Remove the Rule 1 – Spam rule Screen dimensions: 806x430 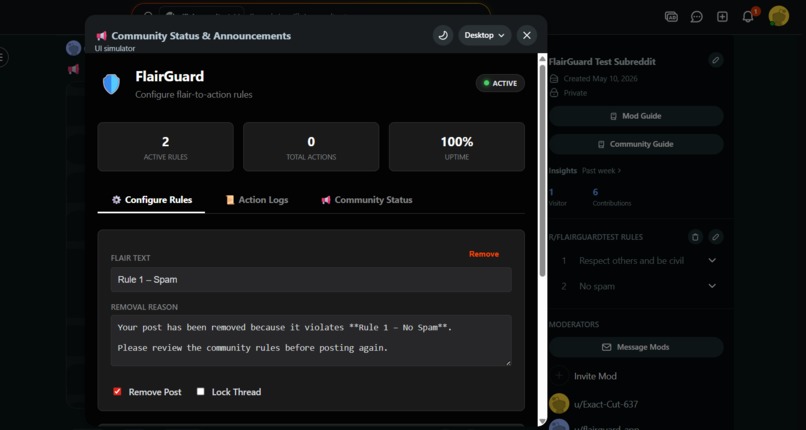click(484, 254)
